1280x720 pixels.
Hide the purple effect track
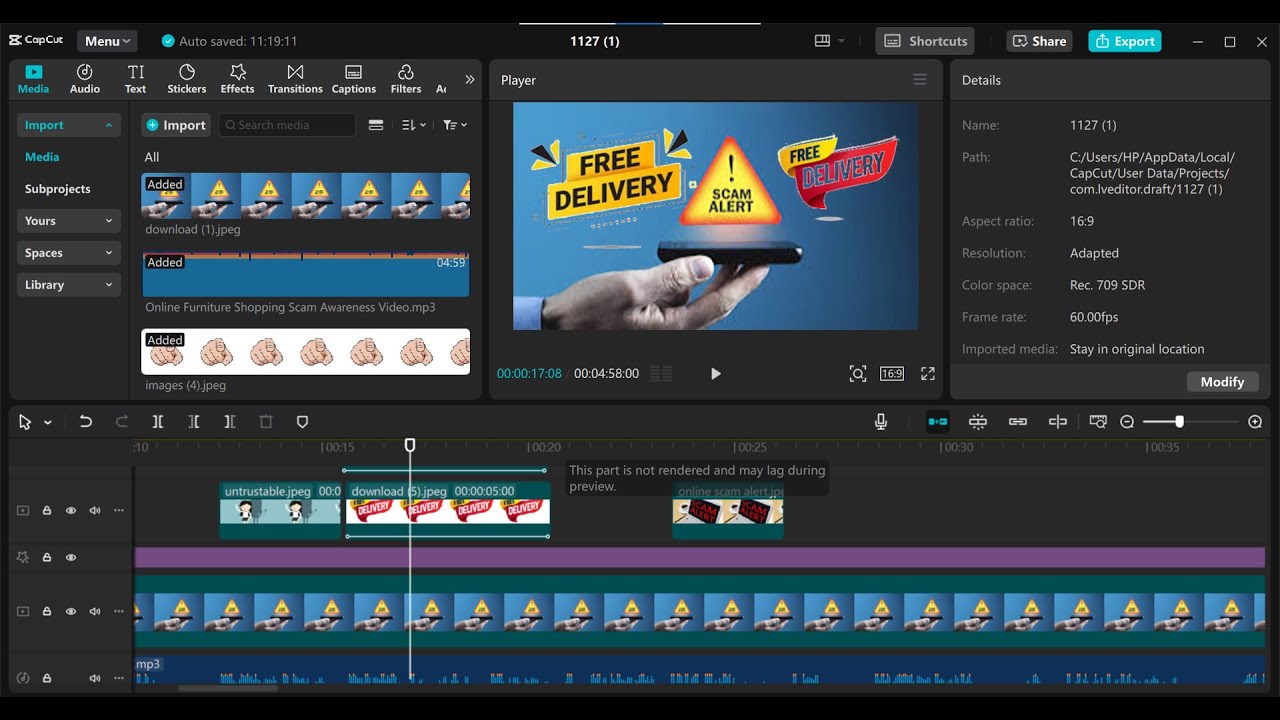(x=71, y=557)
